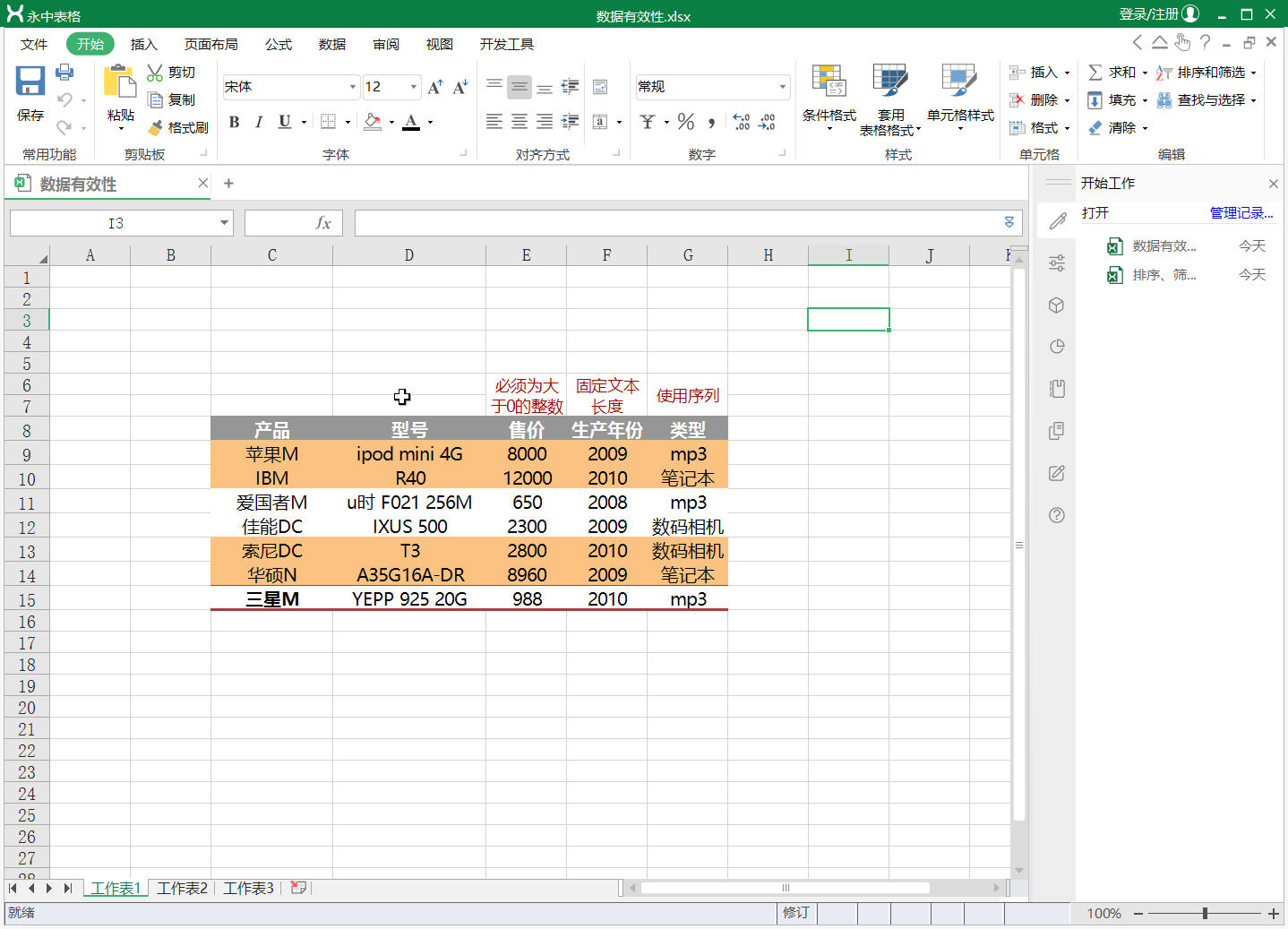The width and height of the screenshot is (1288, 929).
Task: Click the help question mark sidebar icon
Action: 1057,515
